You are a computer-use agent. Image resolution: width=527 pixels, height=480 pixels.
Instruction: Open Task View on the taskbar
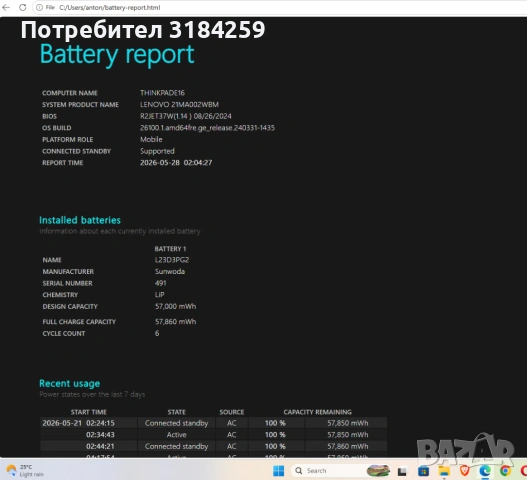click(402, 471)
